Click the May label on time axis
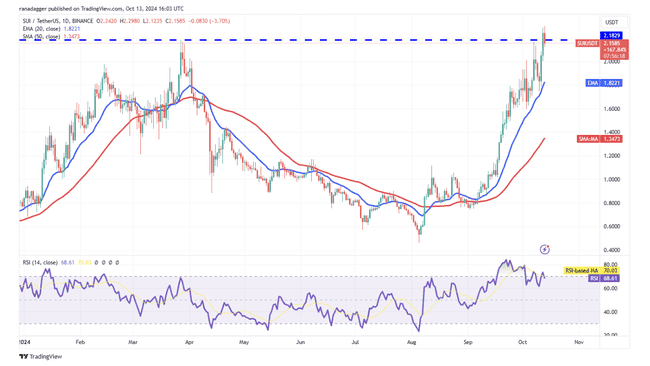Image resolution: width=650 pixels, height=366 pixels. 244,342
